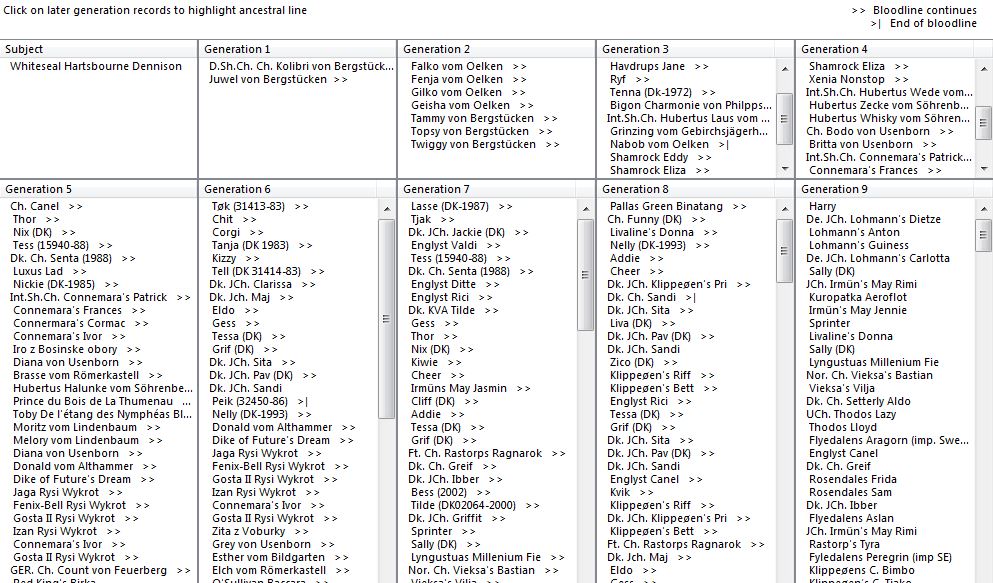
Task: Select Peik (32450-86) record
Action: (x=260, y=401)
